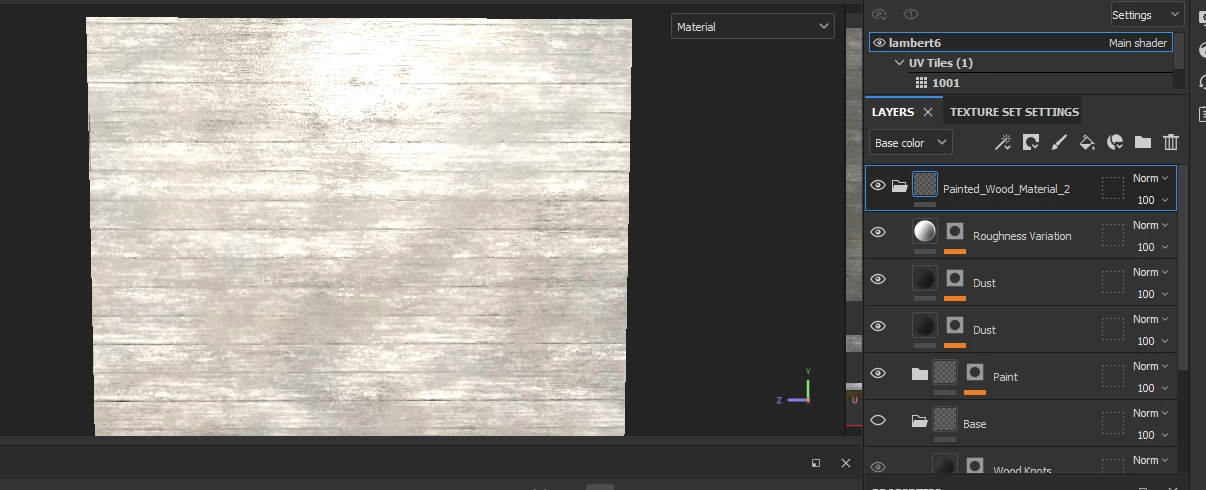Select the Paint folder name
This screenshot has width=1206, height=490.
pyautogui.click(x=1005, y=377)
